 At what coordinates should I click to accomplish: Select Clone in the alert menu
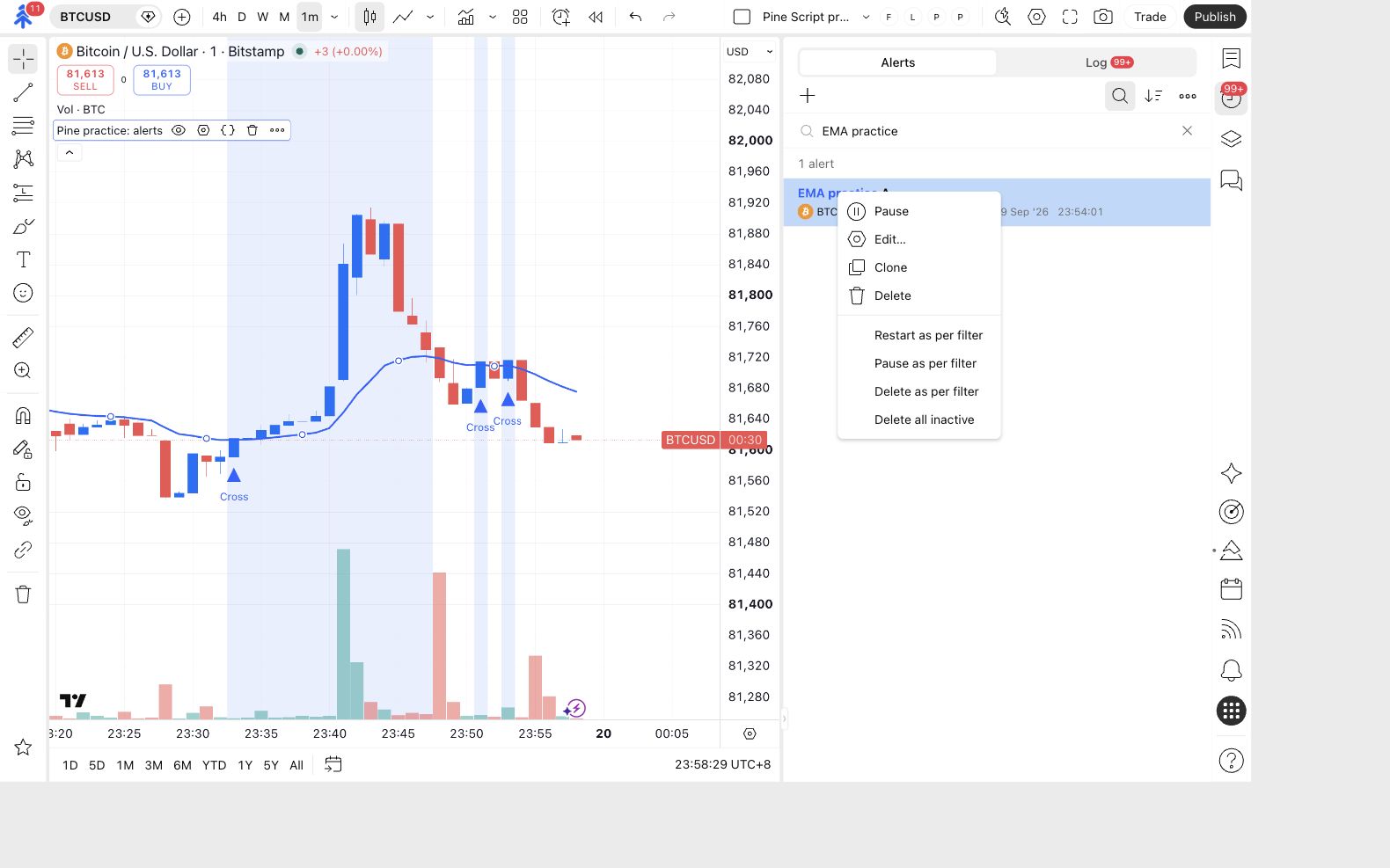(918, 267)
